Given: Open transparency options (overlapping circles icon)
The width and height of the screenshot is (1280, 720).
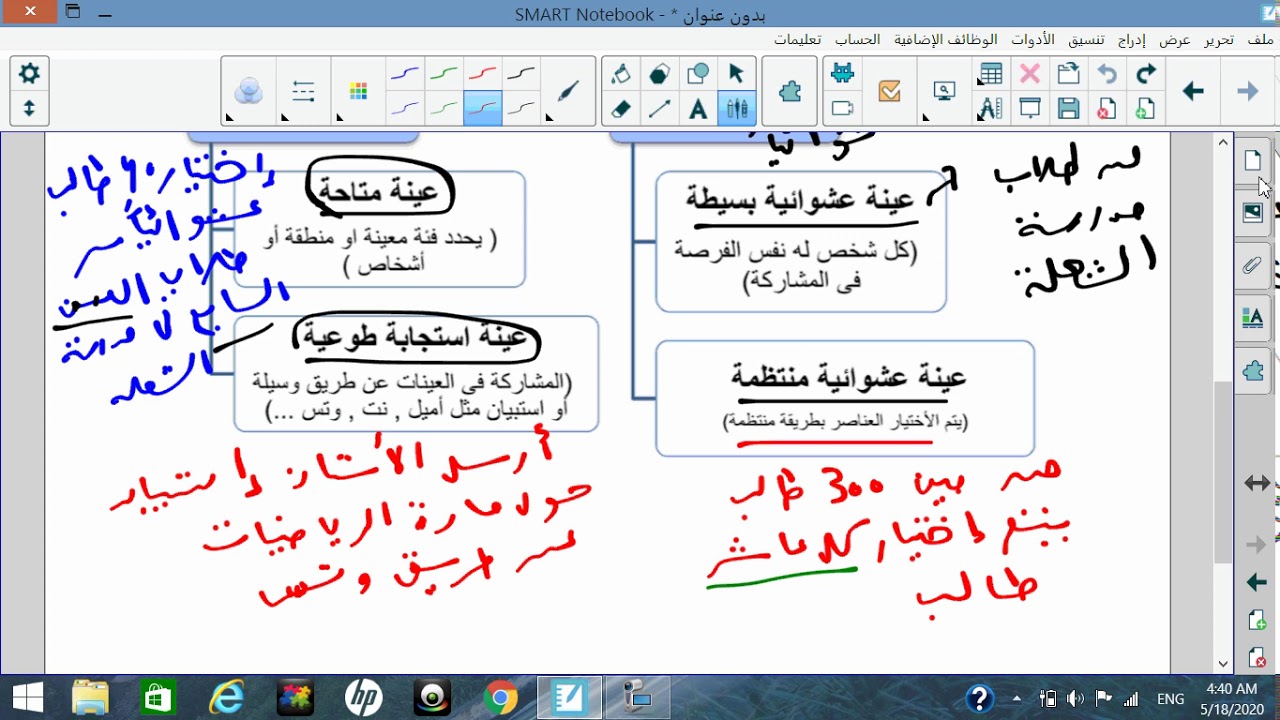Looking at the screenshot, I should [x=248, y=92].
